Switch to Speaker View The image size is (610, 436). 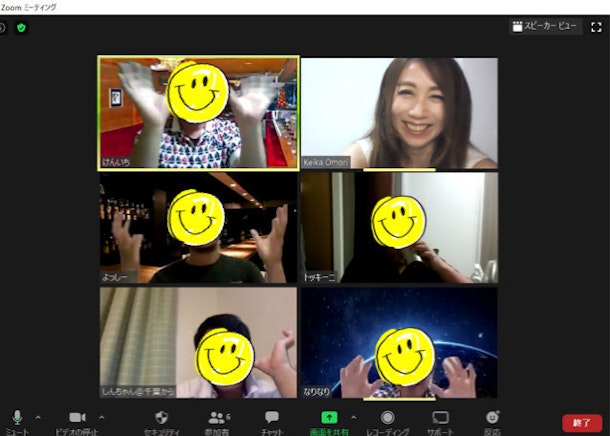(544, 27)
